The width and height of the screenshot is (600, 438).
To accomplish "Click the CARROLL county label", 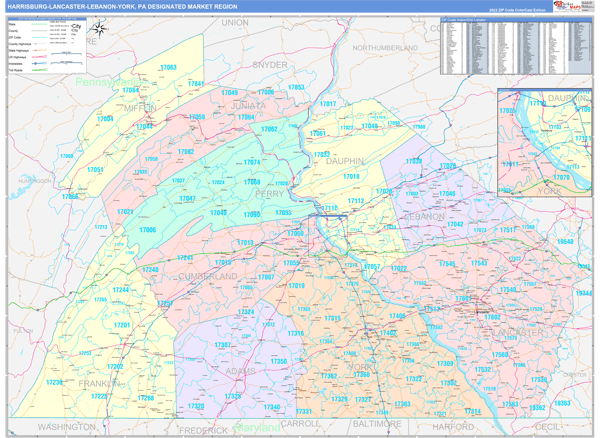I will pos(300,423).
